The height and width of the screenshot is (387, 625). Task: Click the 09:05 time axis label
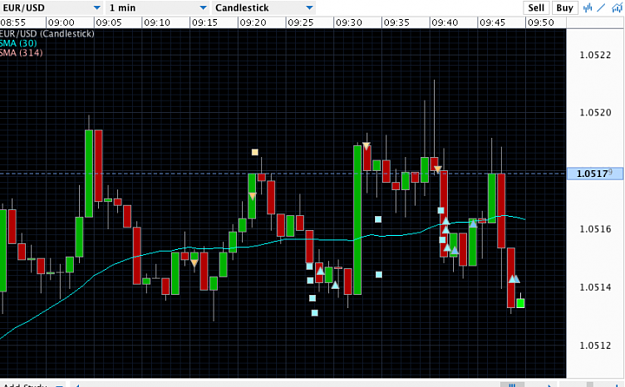coord(108,23)
